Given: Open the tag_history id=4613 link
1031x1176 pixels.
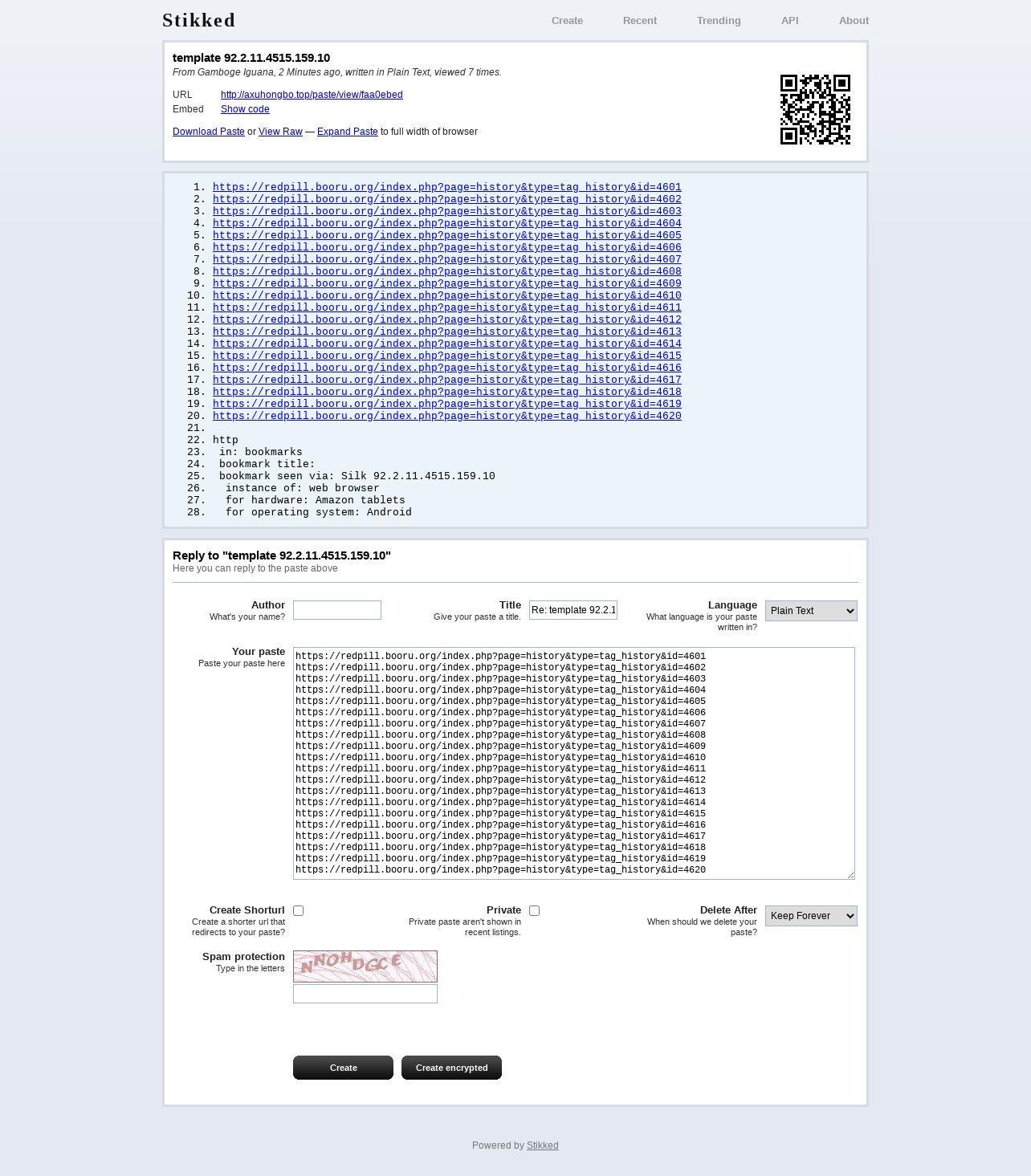Looking at the screenshot, I should (447, 332).
